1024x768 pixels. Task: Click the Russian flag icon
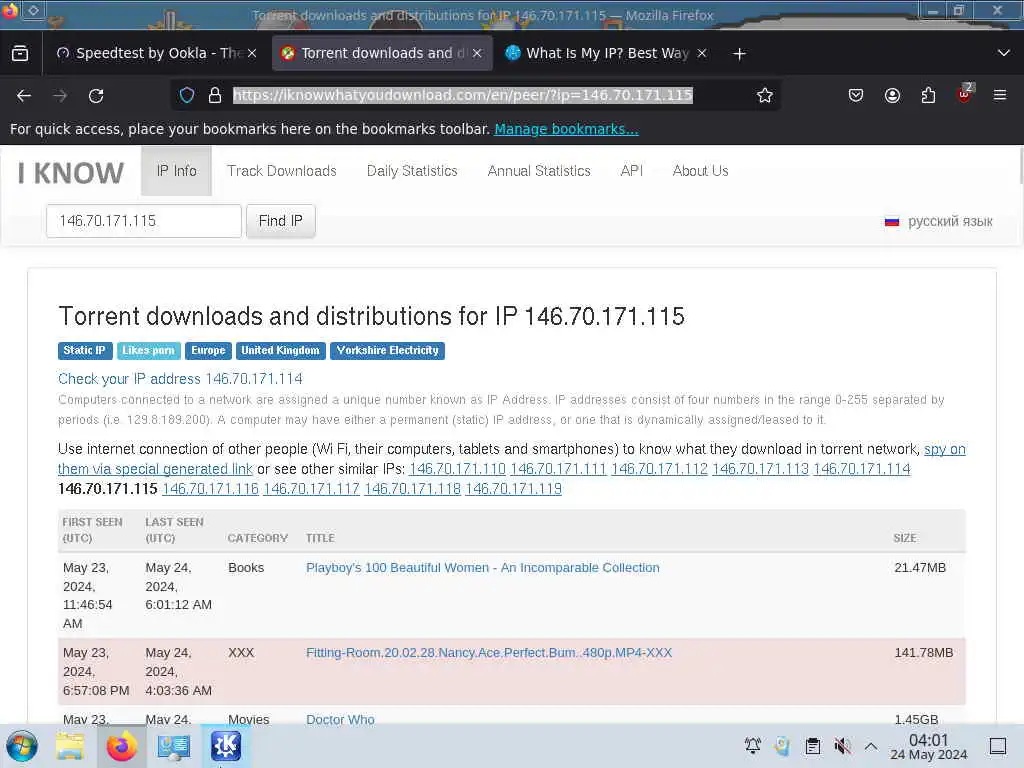click(x=892, y=221)
